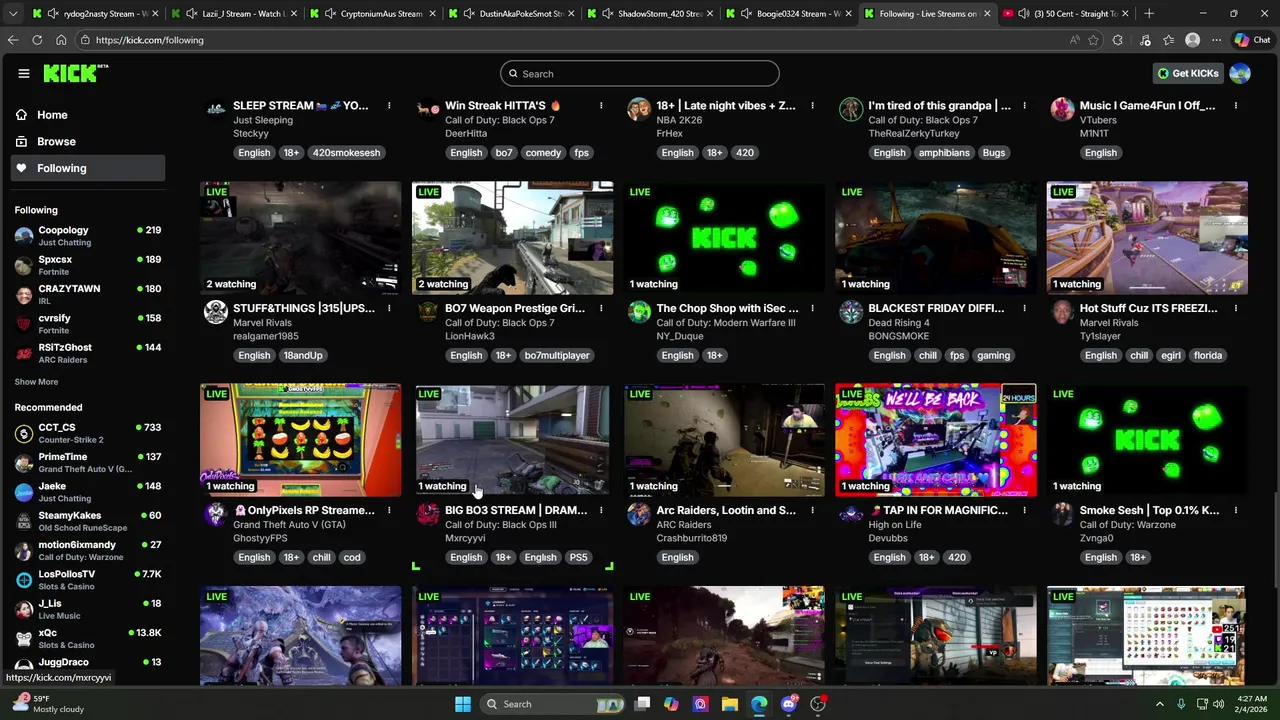Open STUFF&THINGS stream thumbnail
Screen dimensions: 1280x720
(x=300, y=238)
